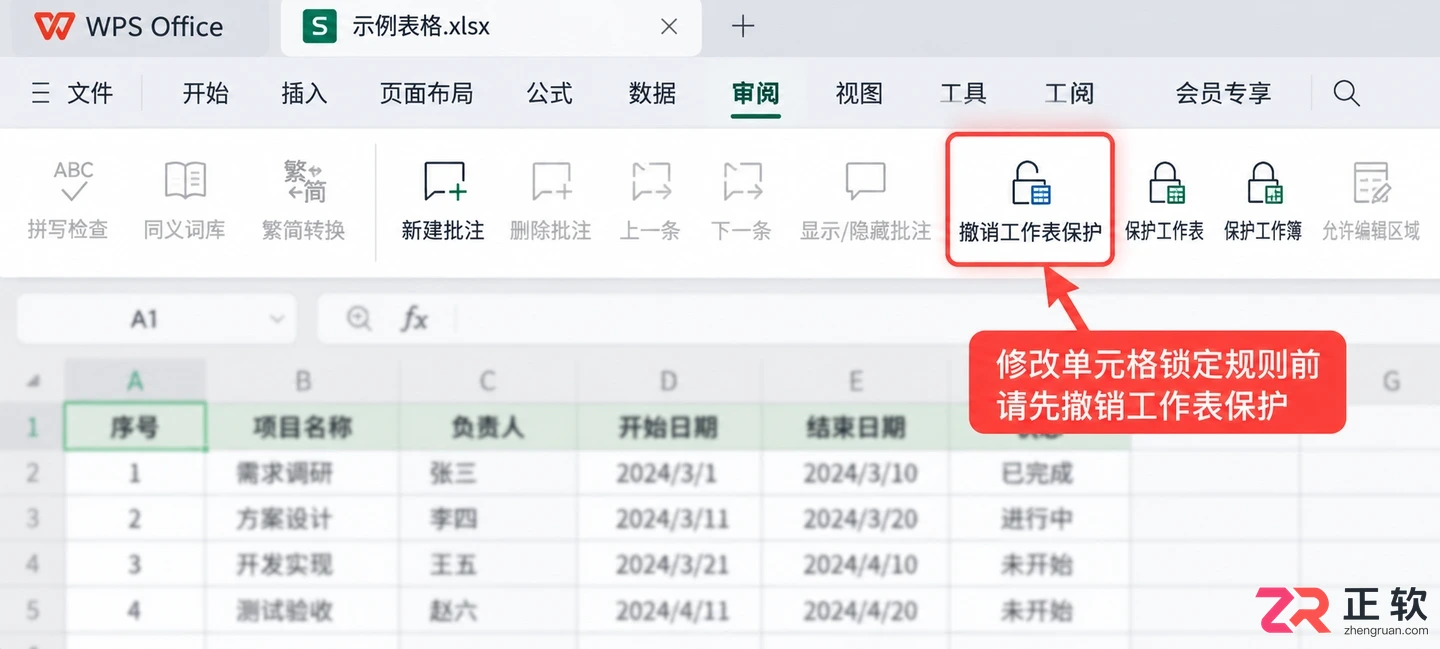This screenshot has height=649, width=1440.
Task: Open the 页面布局 tab
Action: [426, 94]
